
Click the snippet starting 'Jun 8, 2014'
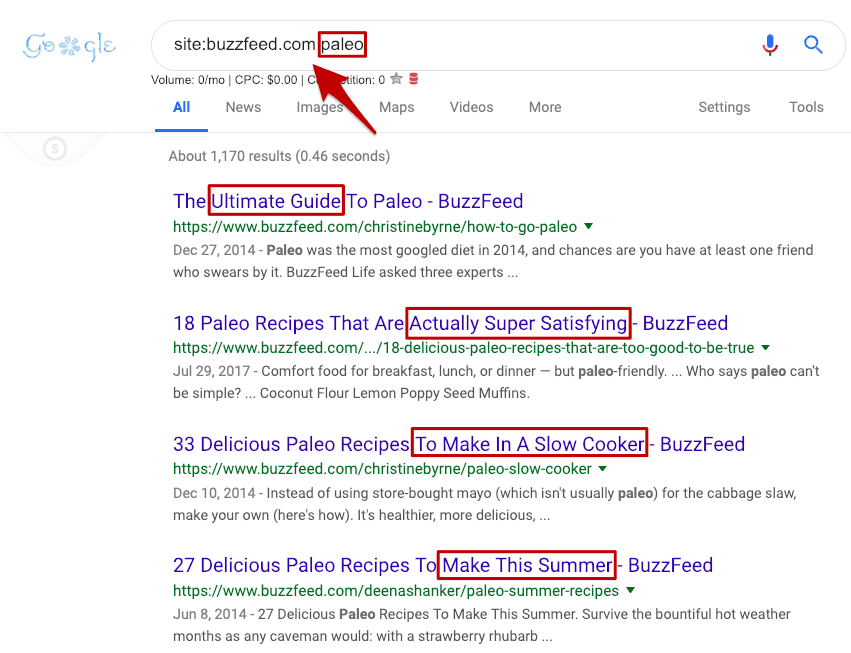click(x=481, y=625)
